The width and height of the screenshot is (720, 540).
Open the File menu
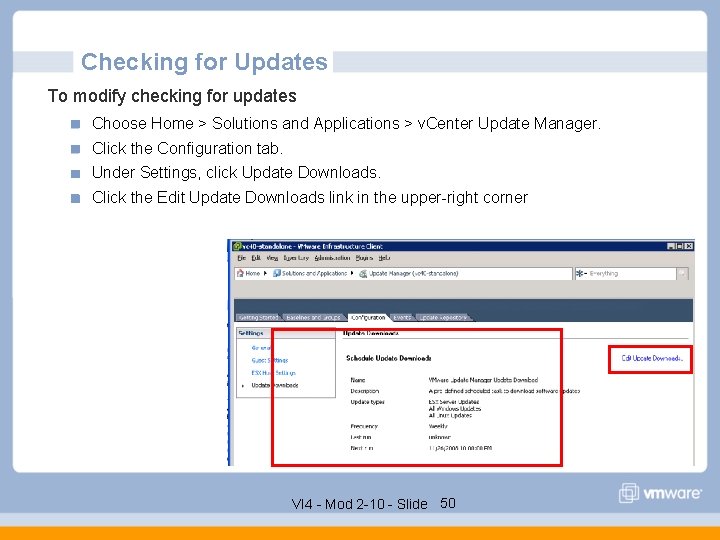click(242, 258)
